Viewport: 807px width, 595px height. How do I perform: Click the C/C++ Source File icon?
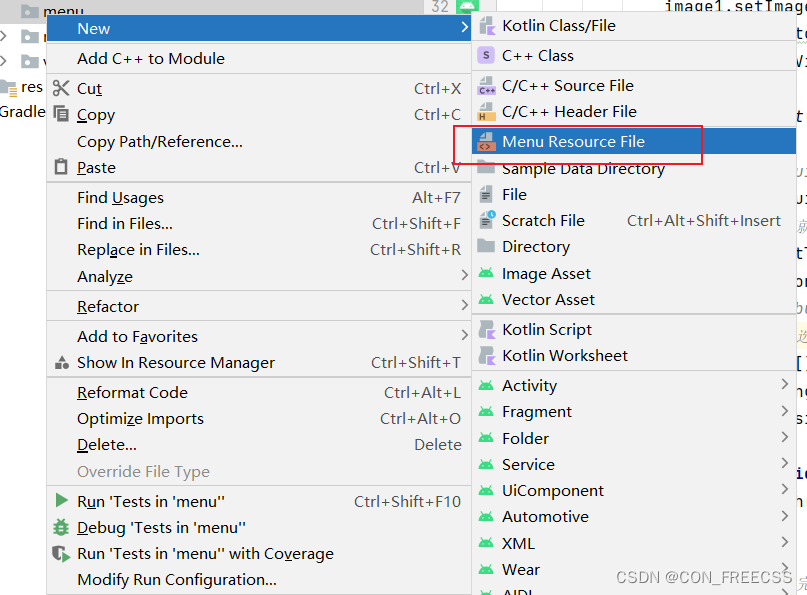pos(486,86)
